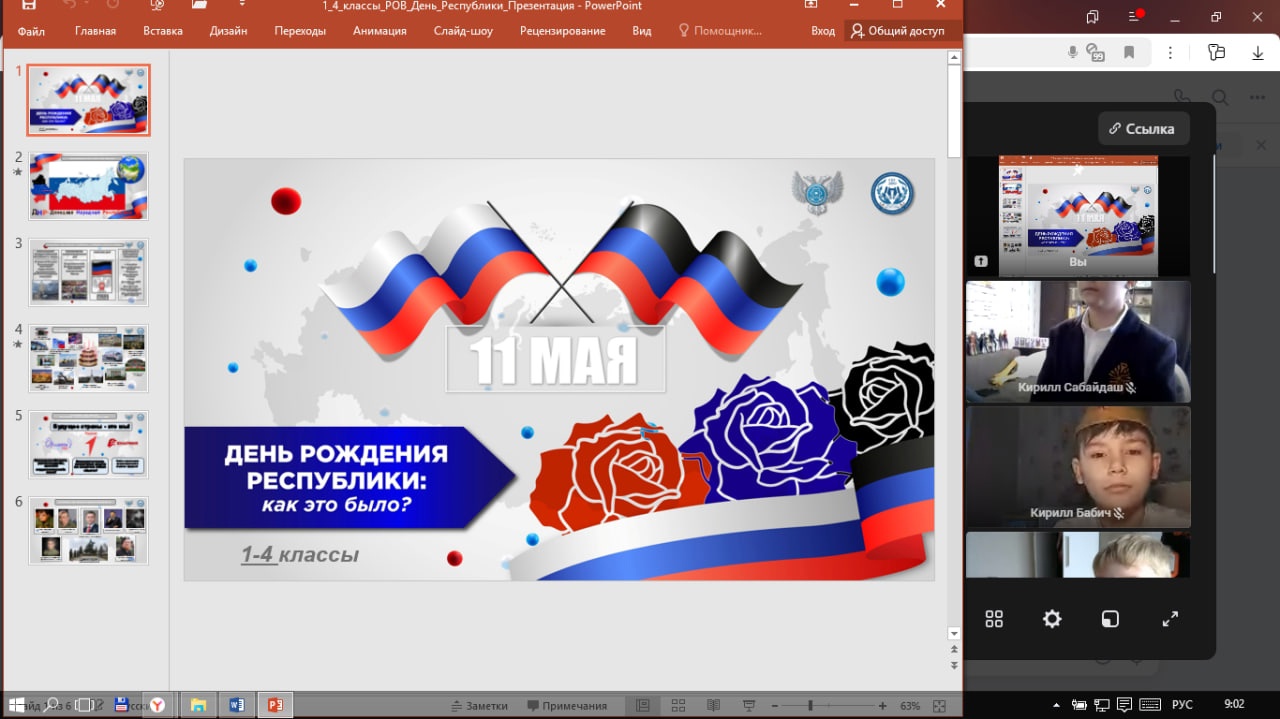Click the bookmark icon in browser address bar

pos(1130,52)
